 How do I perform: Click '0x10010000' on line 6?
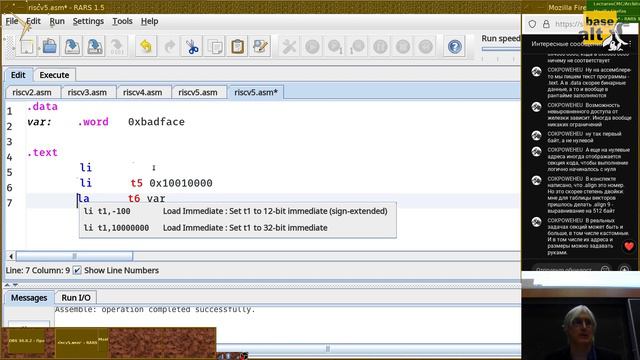click(x=181, y=183)
